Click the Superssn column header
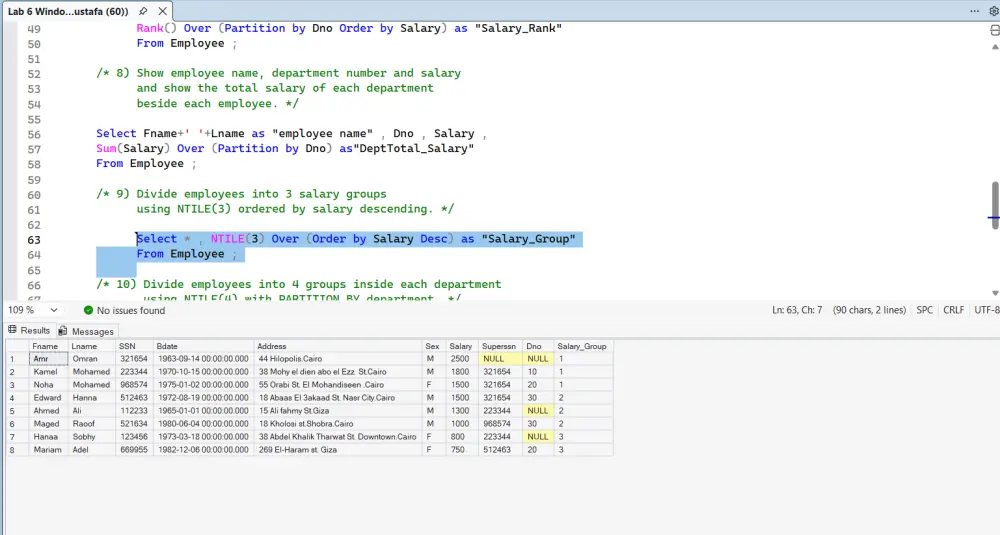This screenshot has height=535, width=1000. pyautogui.click(x=499, y=346)
